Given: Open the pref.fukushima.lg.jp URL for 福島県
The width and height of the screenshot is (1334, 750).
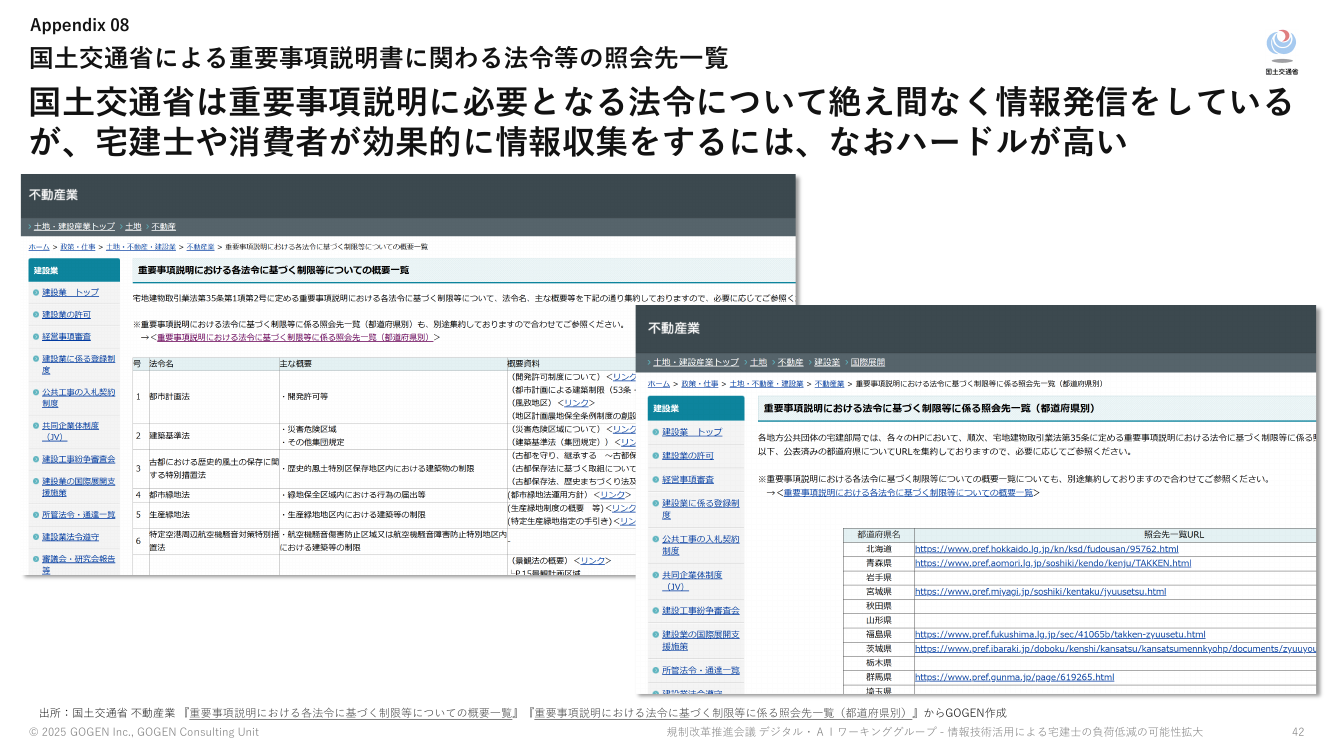Looking at the screenshot, I should pyautogui.click(x=1060, y=634).
